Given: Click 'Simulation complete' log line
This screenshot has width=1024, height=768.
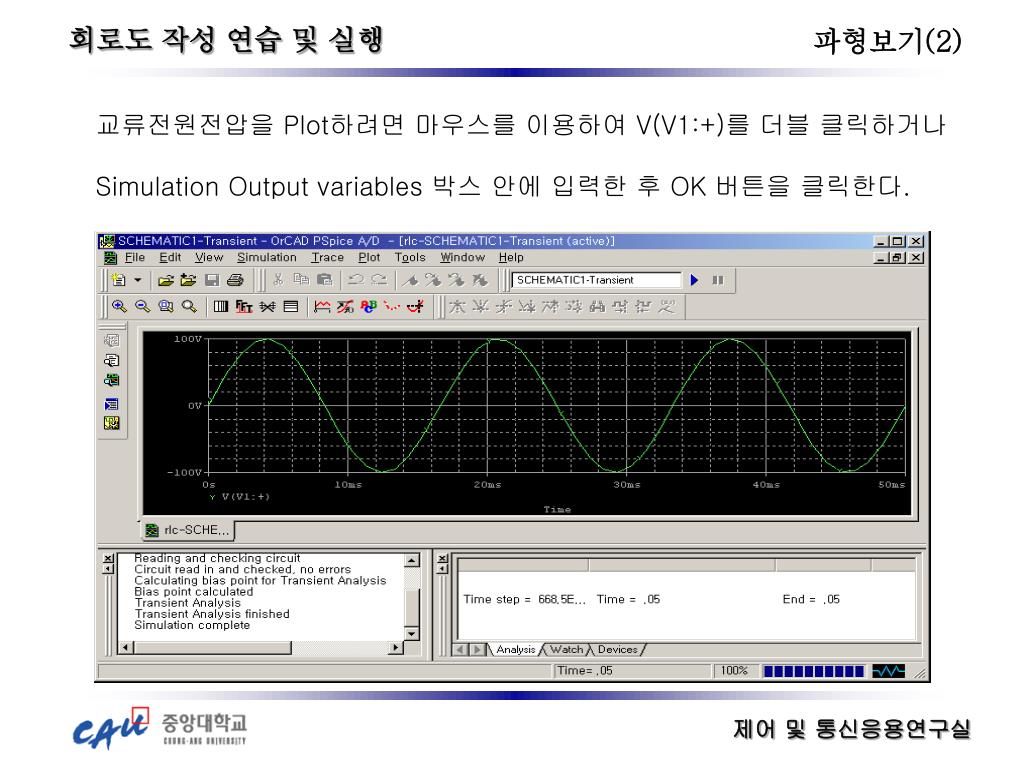Looking at the screenshot, I should [x=192, y=625].
